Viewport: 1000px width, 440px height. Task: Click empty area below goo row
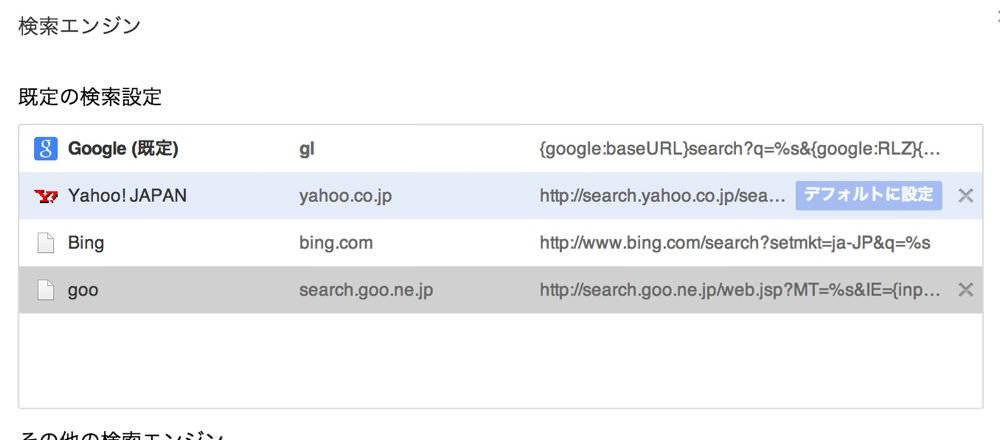coord(500,360)
